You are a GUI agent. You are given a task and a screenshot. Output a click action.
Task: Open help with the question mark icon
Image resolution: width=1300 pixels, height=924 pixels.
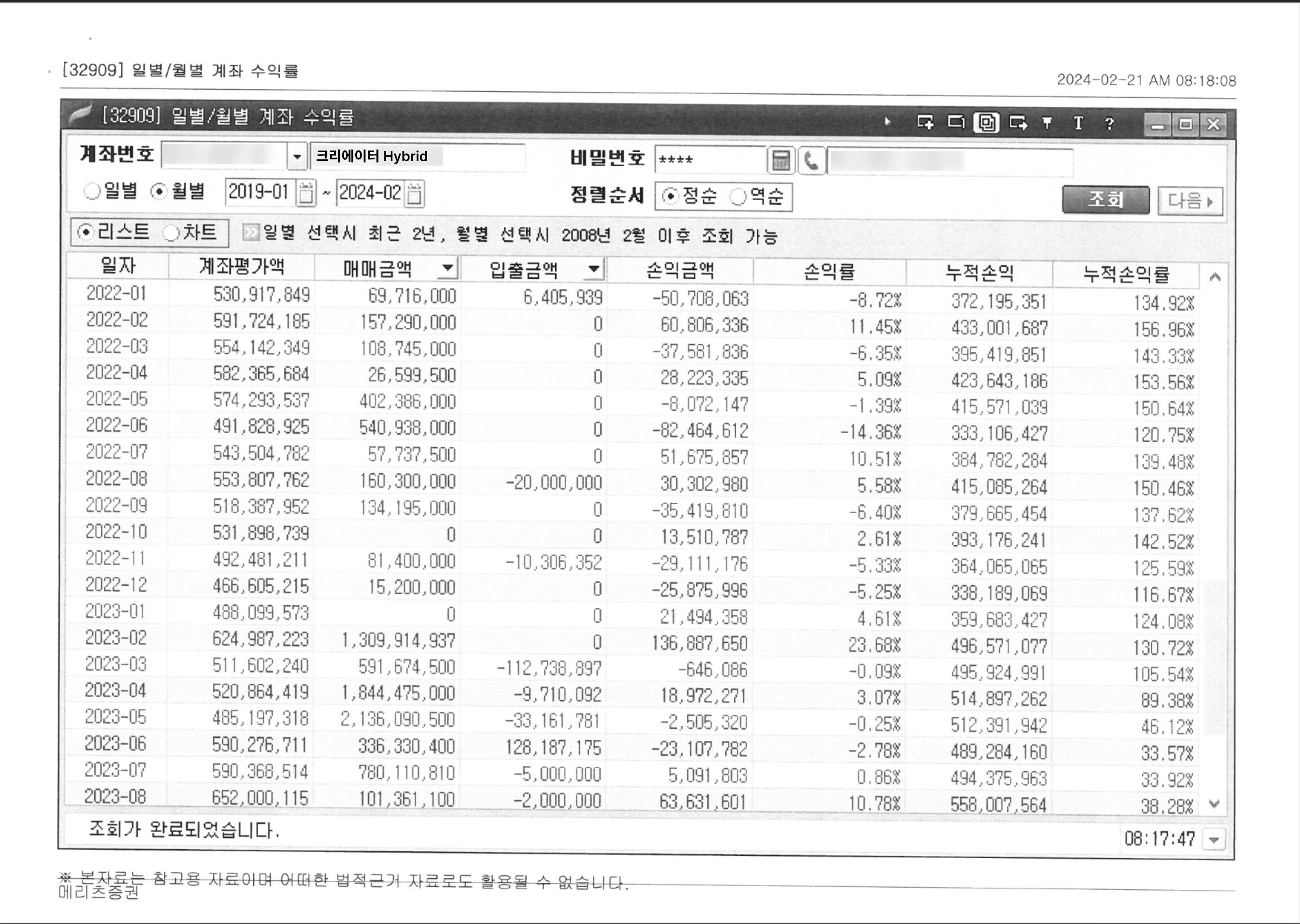pyautogui.click(x=1109, y=123)
